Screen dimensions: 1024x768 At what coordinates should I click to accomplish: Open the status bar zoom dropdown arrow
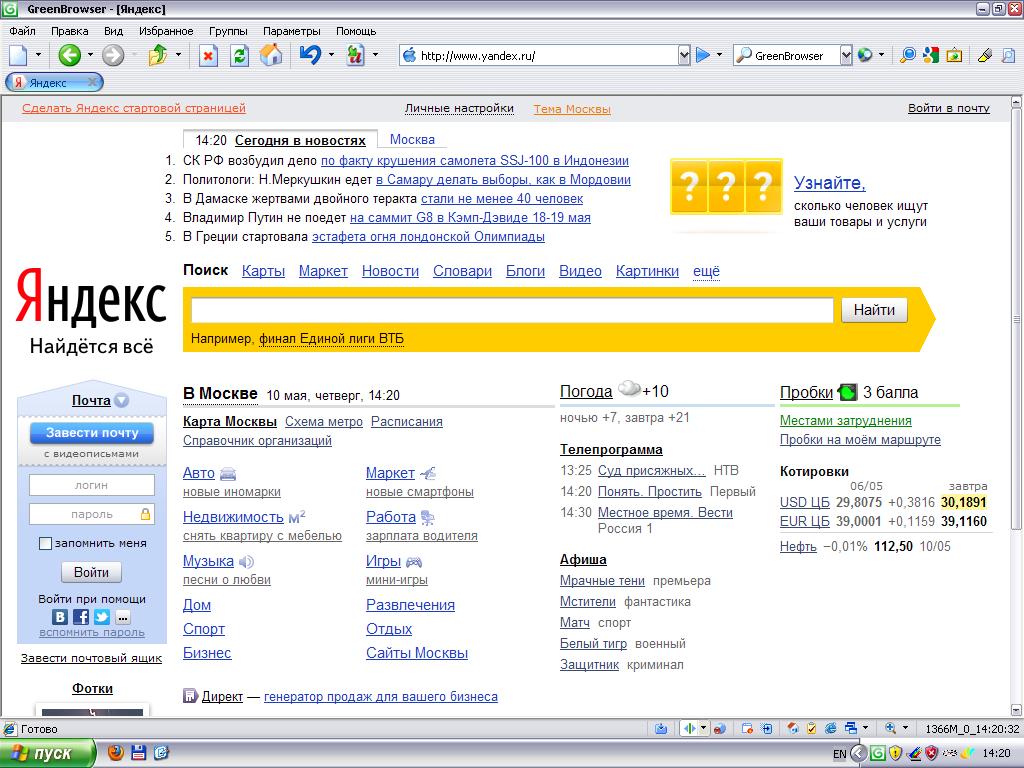pos(905,728)
